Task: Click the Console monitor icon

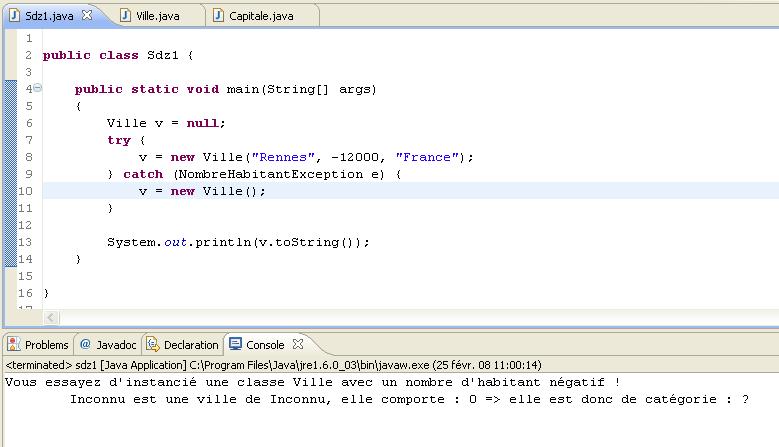Action: click(x=235, y=344)
